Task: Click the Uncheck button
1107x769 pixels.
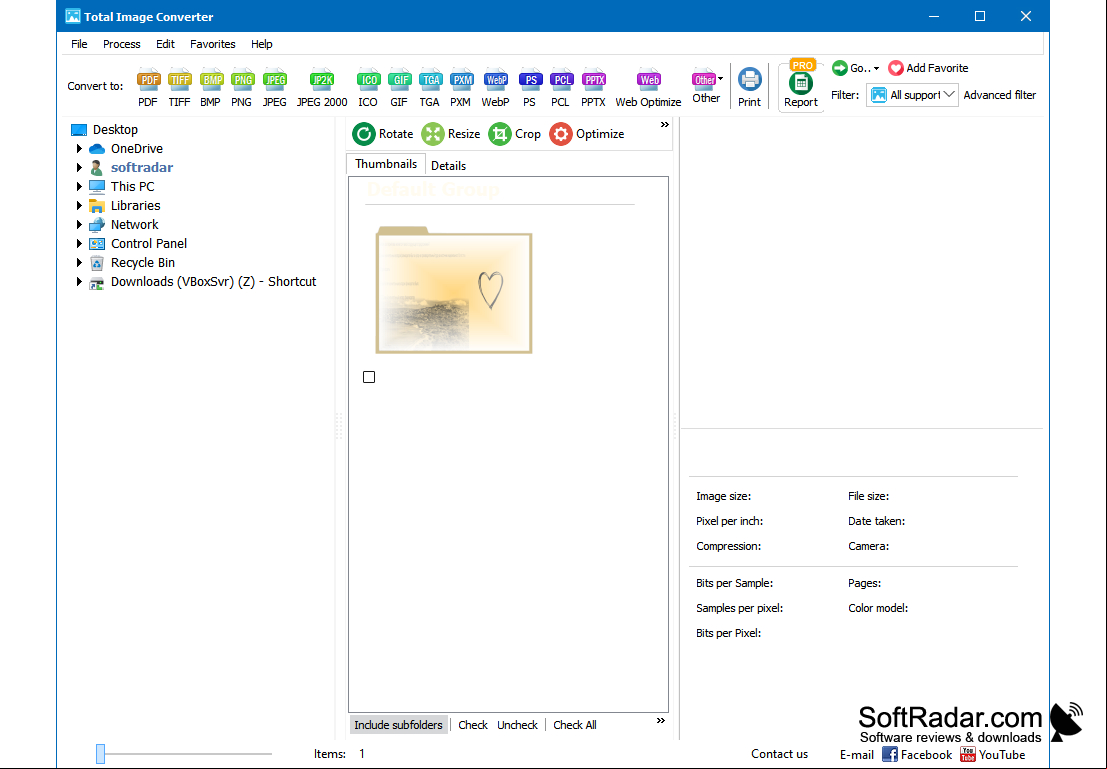Action: click(x=517, y=725)
